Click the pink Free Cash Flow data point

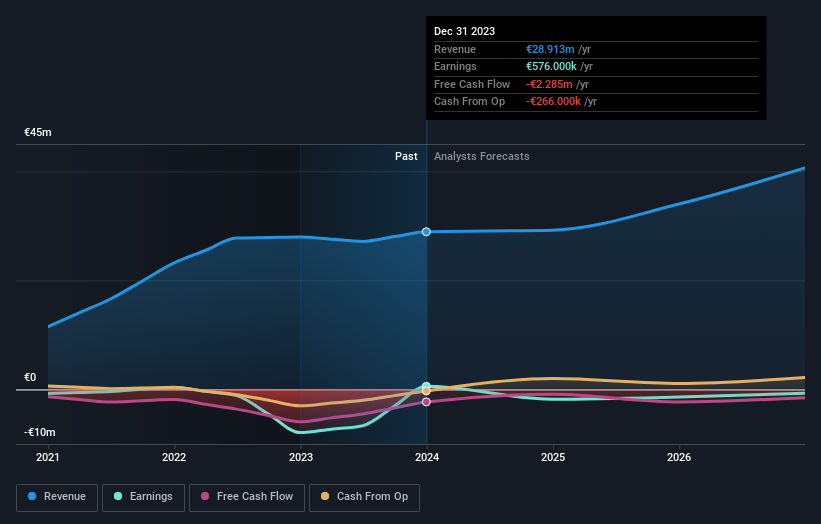[x=426, y=402]
